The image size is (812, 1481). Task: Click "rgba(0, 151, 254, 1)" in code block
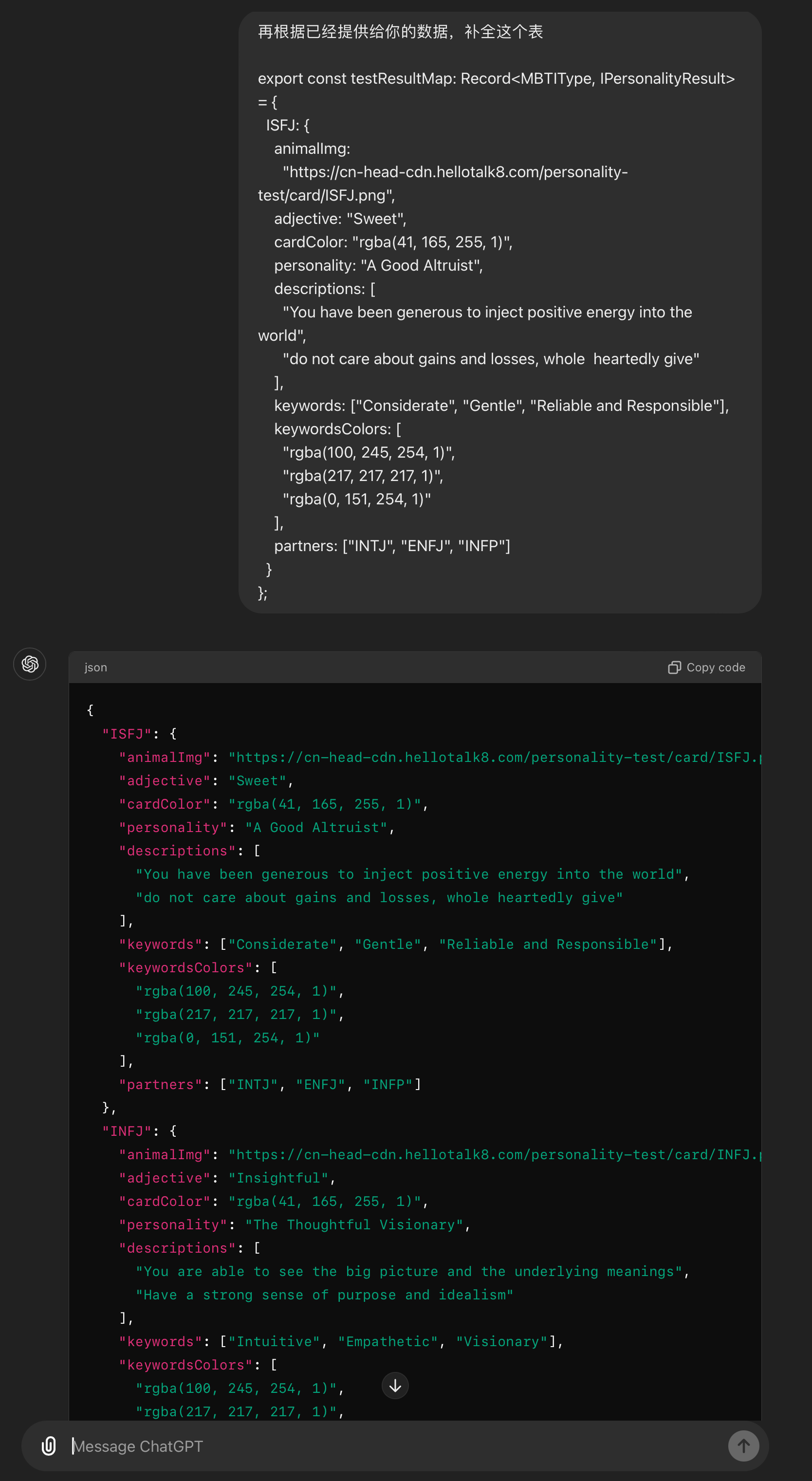pos(228,1038)
